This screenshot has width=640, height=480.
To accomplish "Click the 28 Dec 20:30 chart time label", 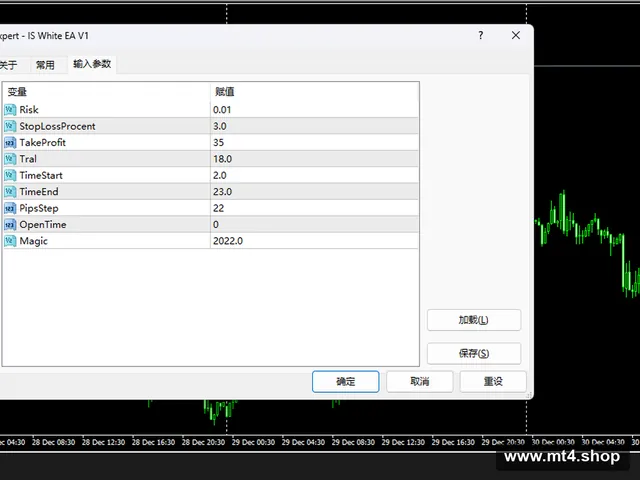I will (x=203, y=442).
